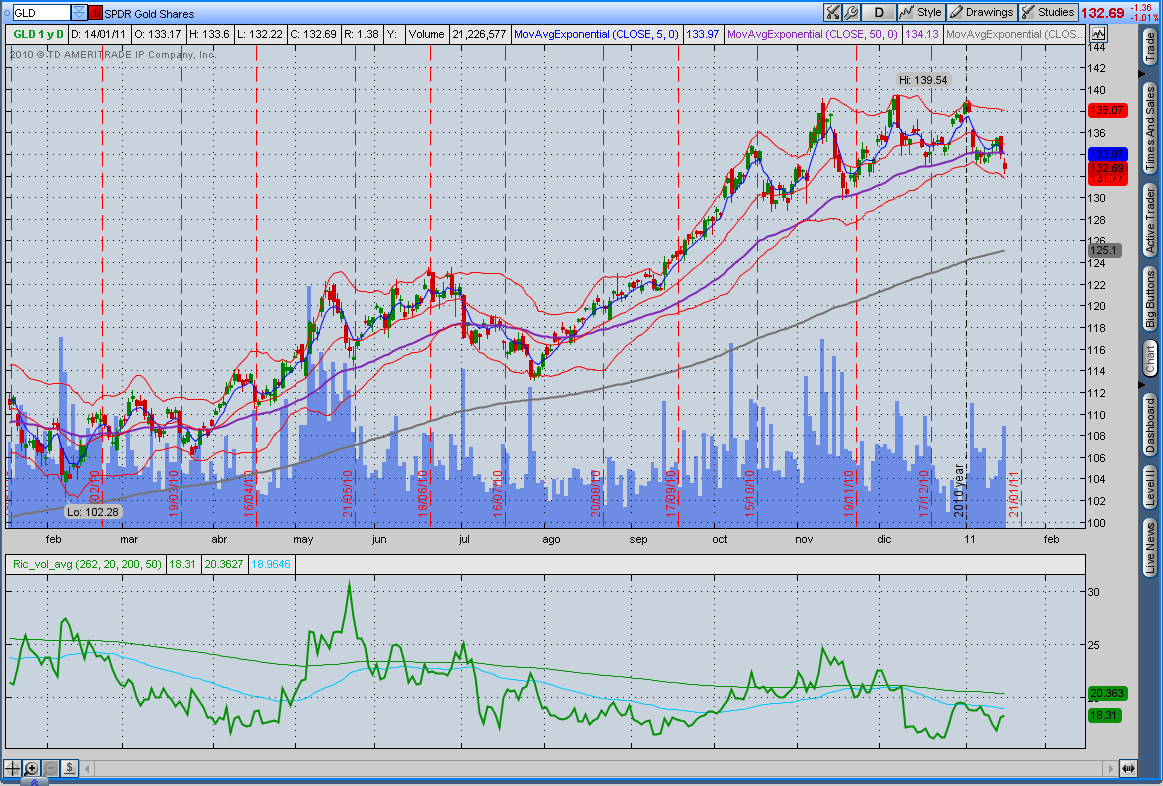1163x786 pixels.
Task: Click the red color link indicator
Action: 95,13
